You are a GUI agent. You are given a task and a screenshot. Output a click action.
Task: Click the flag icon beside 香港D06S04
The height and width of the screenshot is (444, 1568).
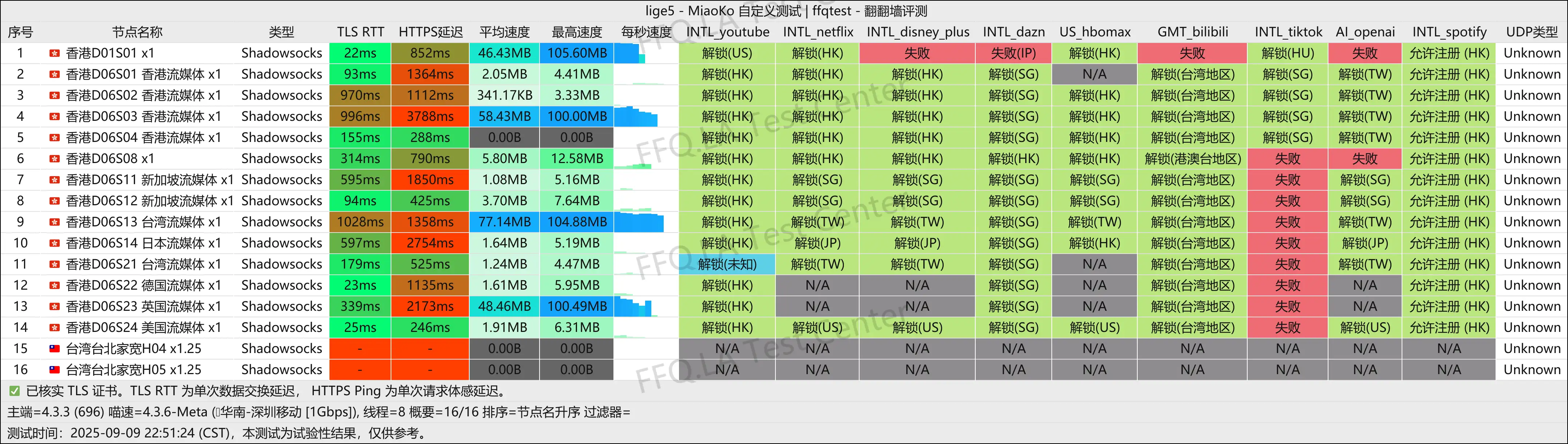55,138
